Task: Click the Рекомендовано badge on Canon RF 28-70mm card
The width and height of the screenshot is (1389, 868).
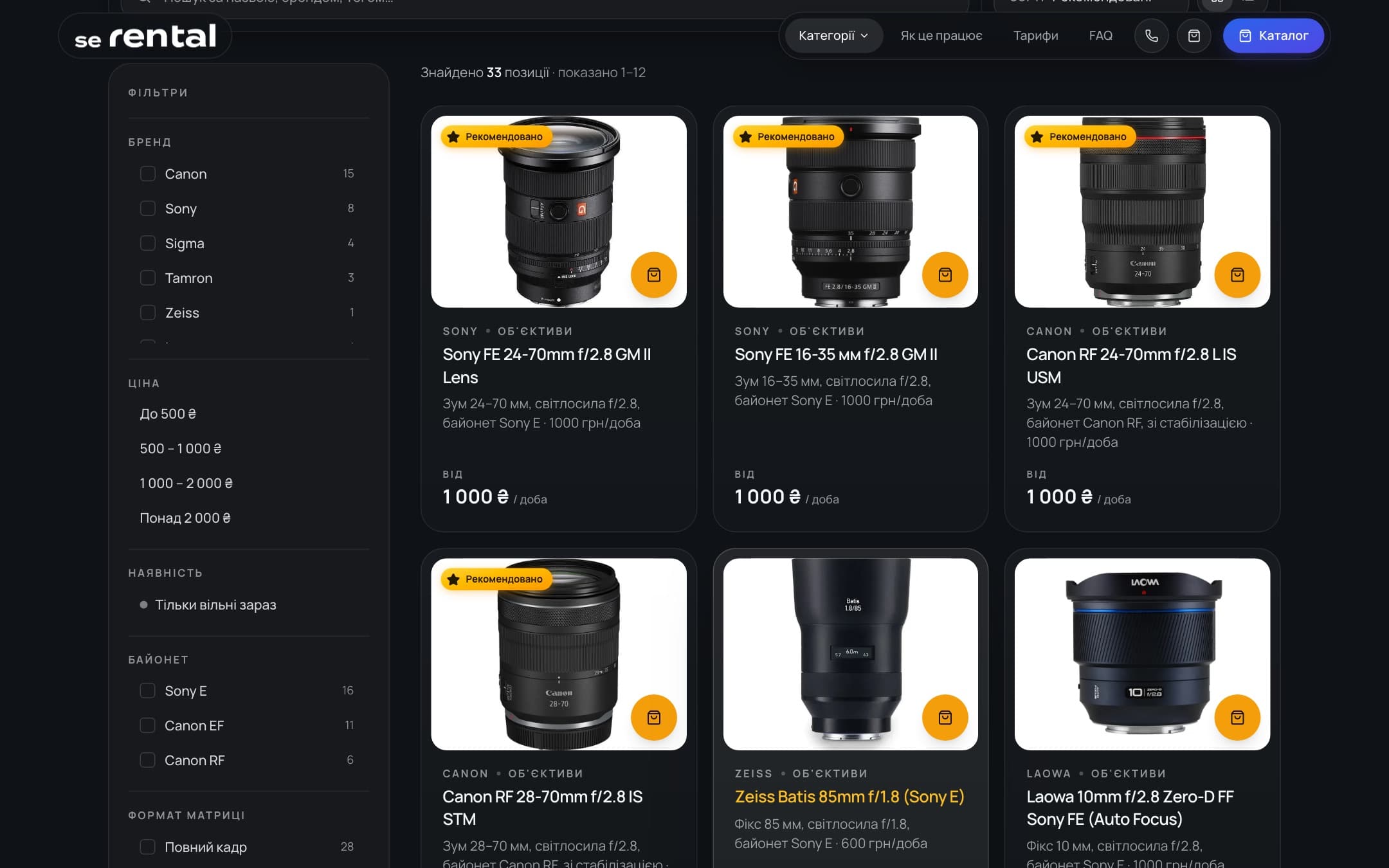Action: 496,579
